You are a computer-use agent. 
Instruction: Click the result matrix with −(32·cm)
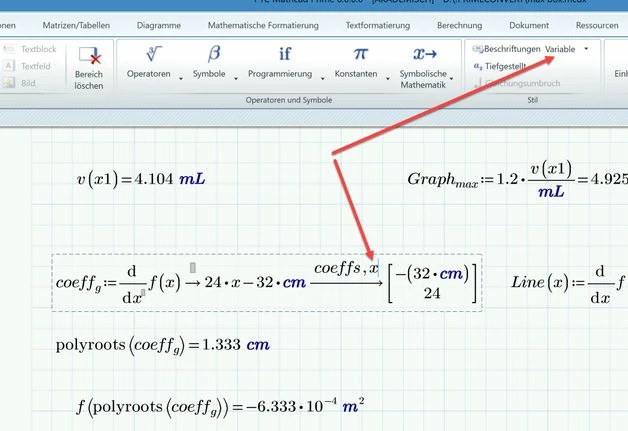click(432, 283)
